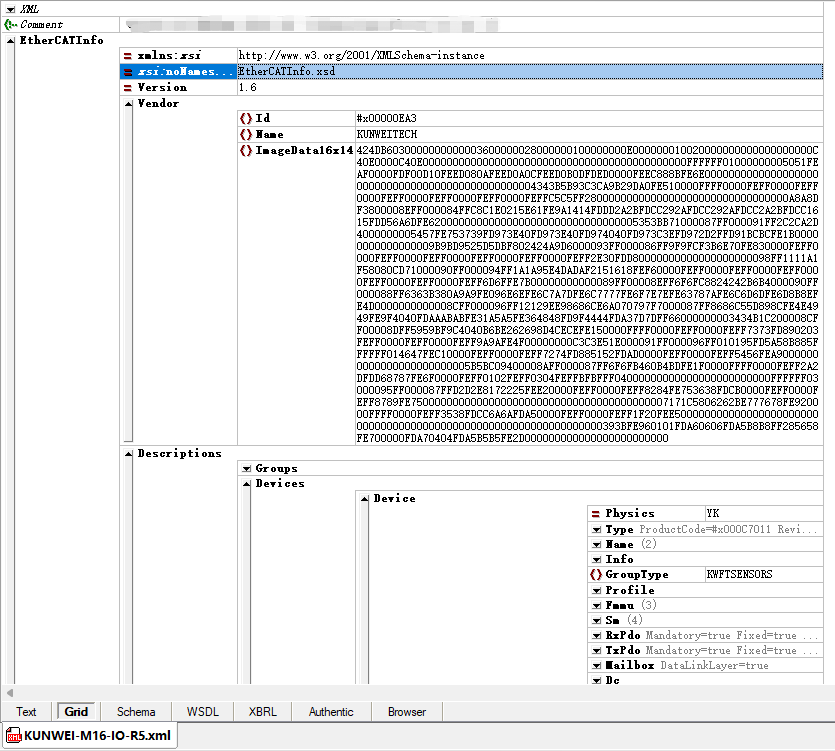
Task: Click the GroupType value KWFTSENSORS
Action: click(x=739, y=574)
